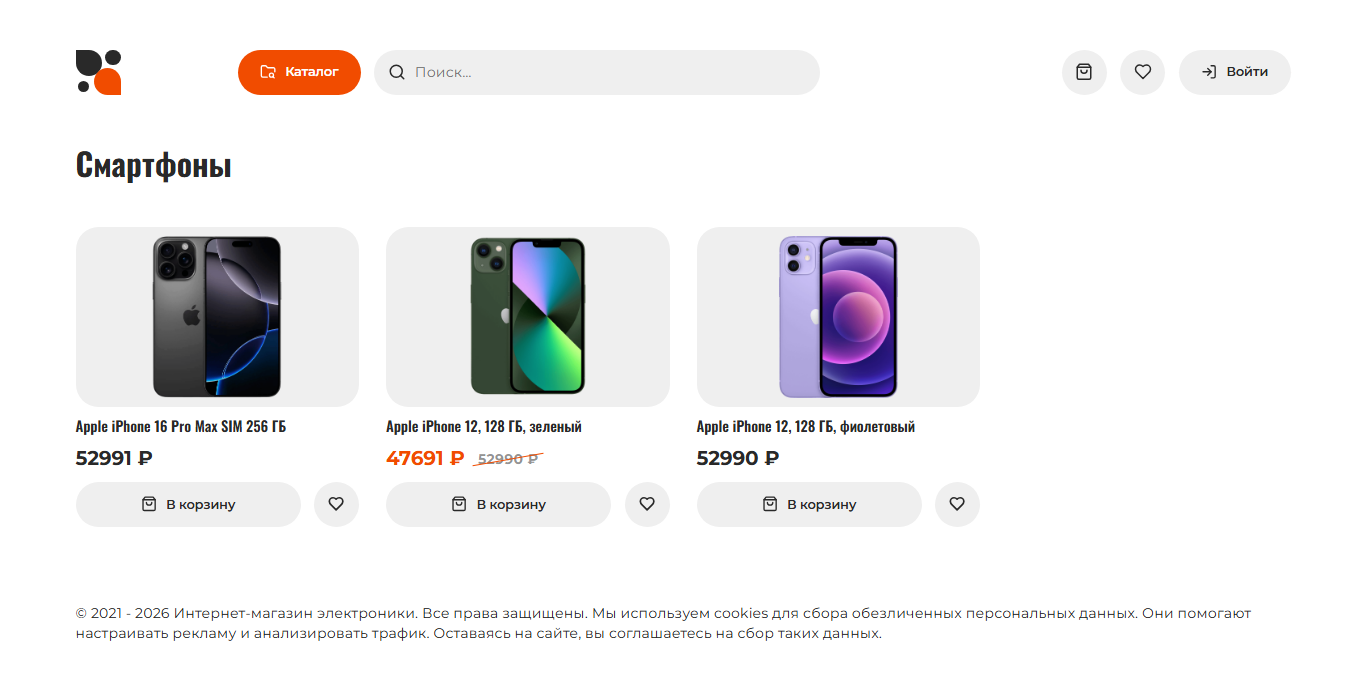Toggle favorite for purple iPhone 12

coord(957,504)
